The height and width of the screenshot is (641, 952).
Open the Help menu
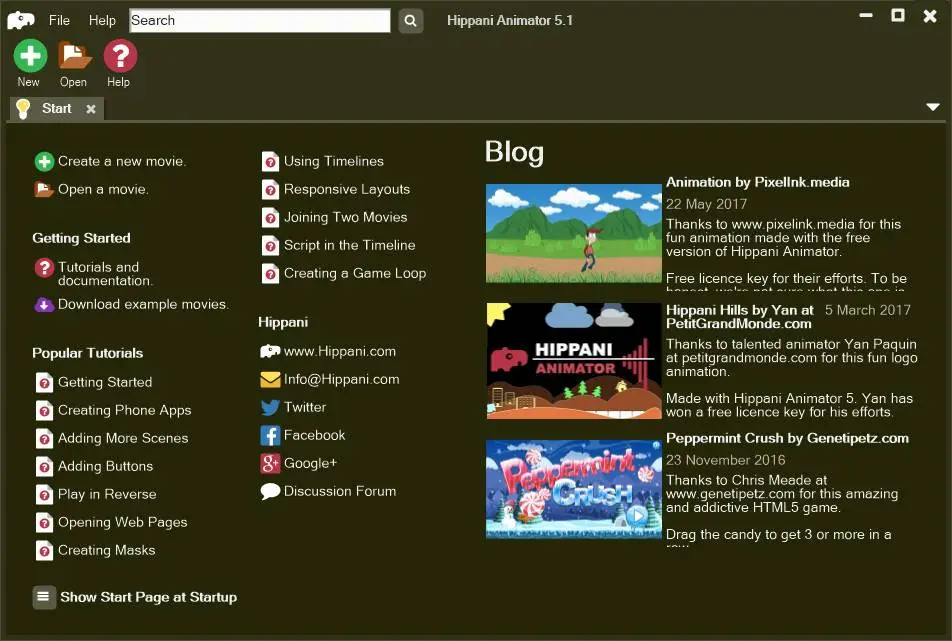pos(102,21)
